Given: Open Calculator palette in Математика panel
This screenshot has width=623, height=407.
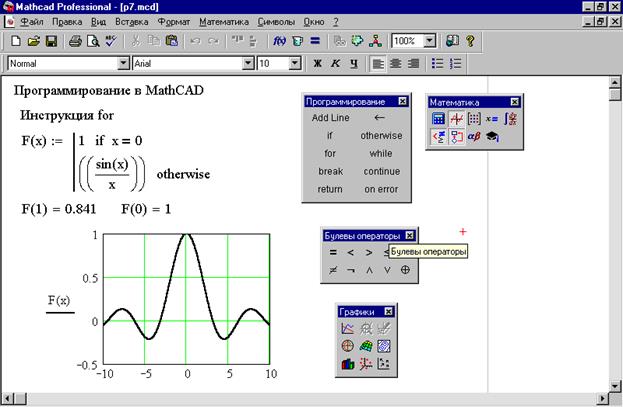Looking at the screenshot, I should 438,118.
